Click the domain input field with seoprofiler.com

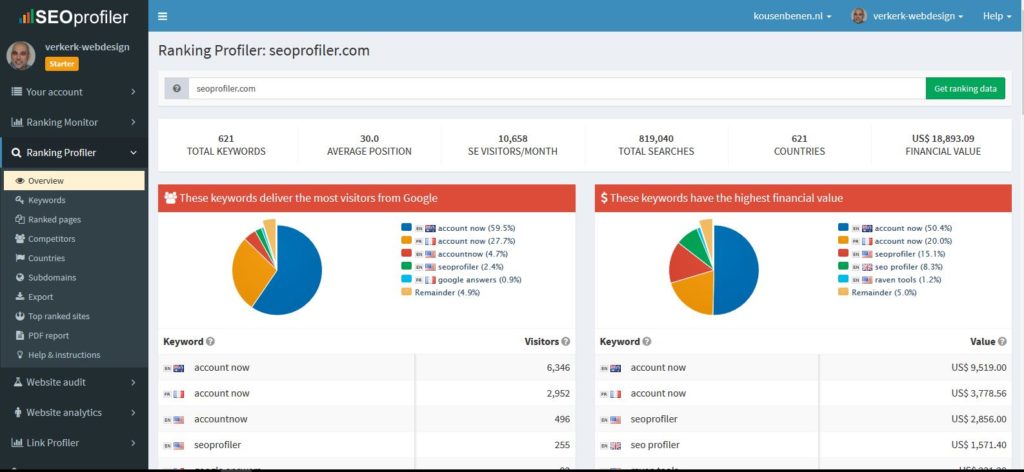click(x=557, y=89)
